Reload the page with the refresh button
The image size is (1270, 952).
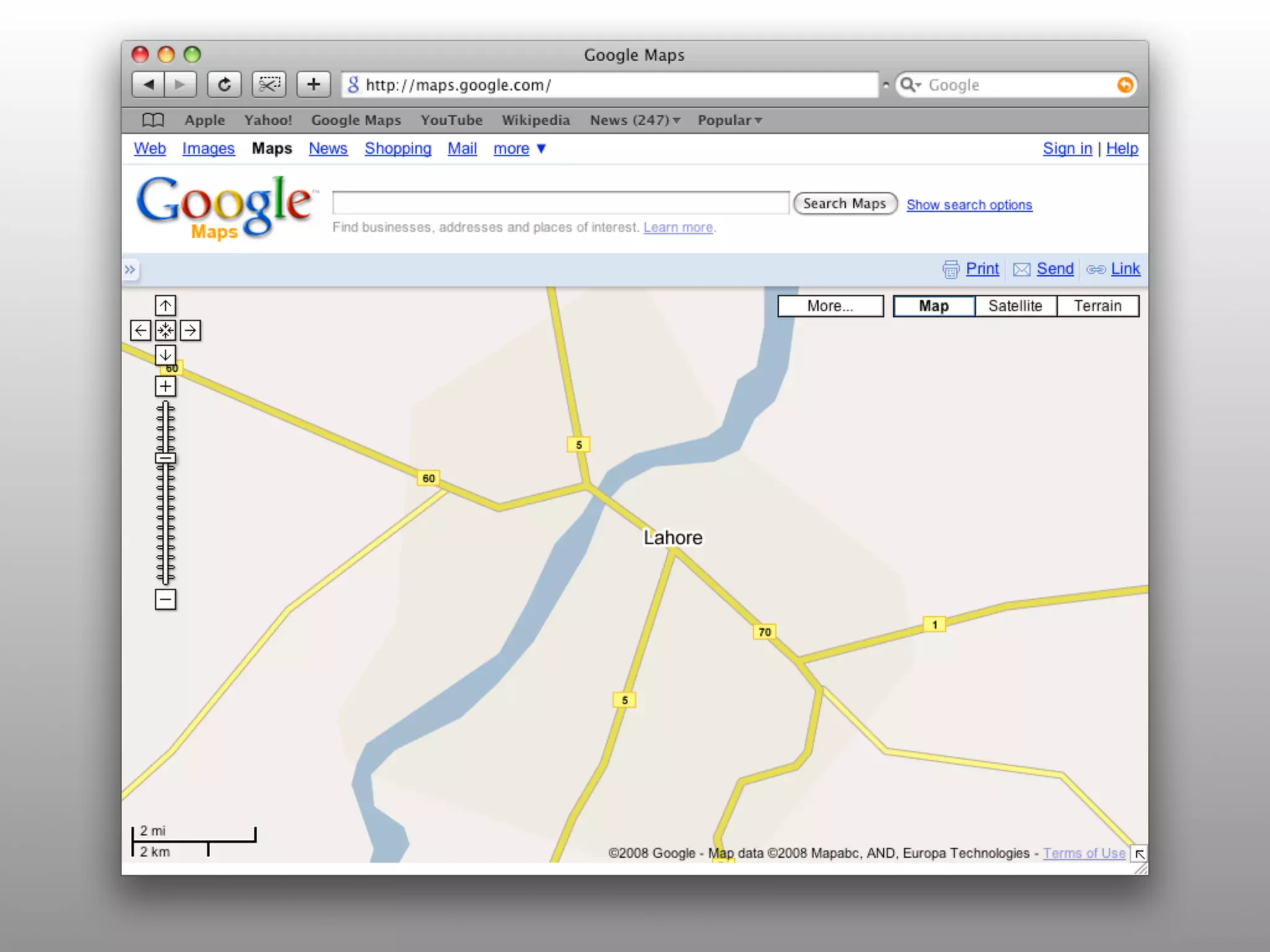[x=224, y=85]
